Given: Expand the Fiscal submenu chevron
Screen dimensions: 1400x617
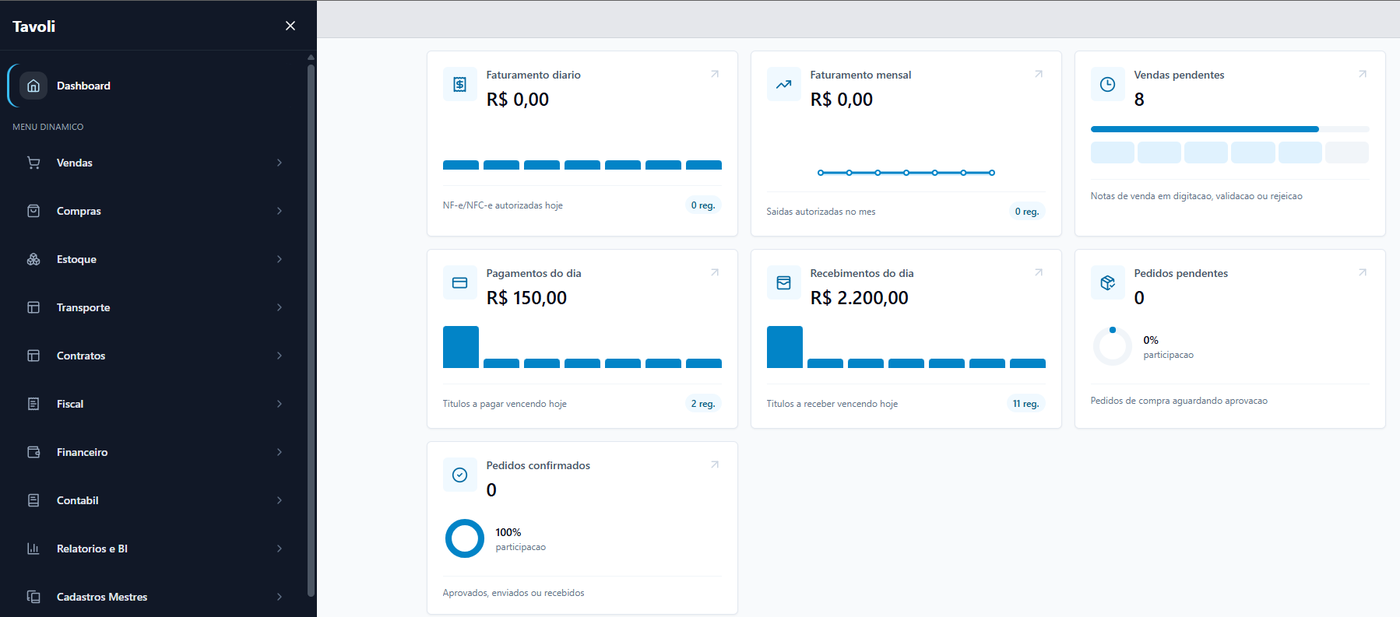Looking at the screenshot, I should click(279, 404).
